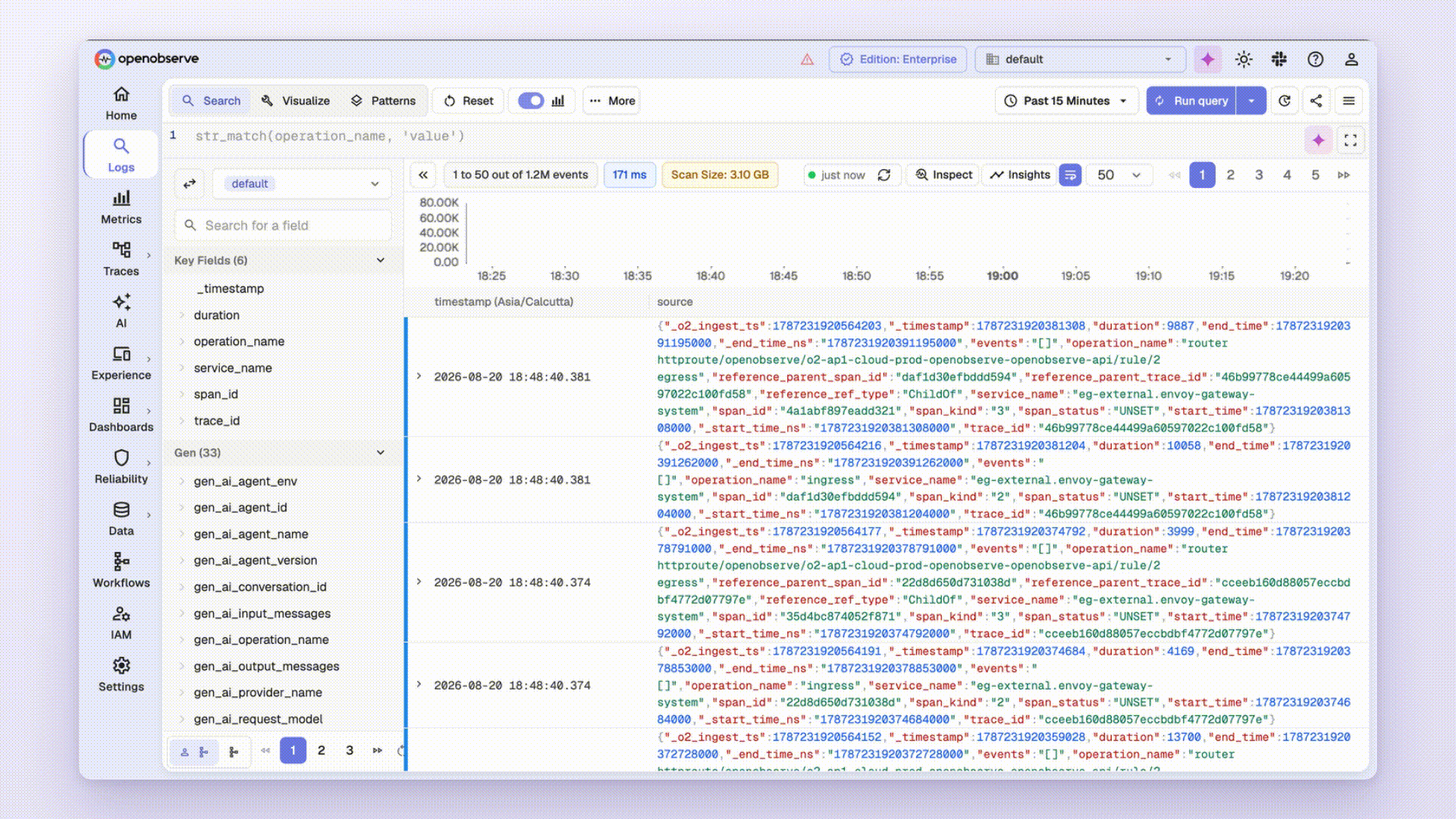The width and height of the screenshot is (1456, 819).
Task: Go to results page 5
Action: (1316, 175)
